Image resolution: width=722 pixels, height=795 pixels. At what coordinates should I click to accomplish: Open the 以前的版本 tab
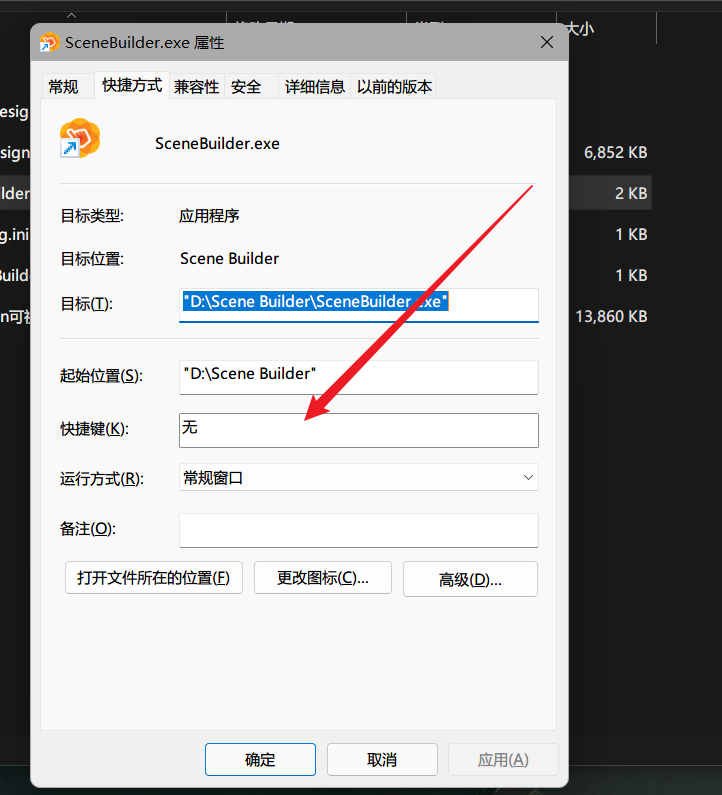pyautogui.click(x=394, y=86)
